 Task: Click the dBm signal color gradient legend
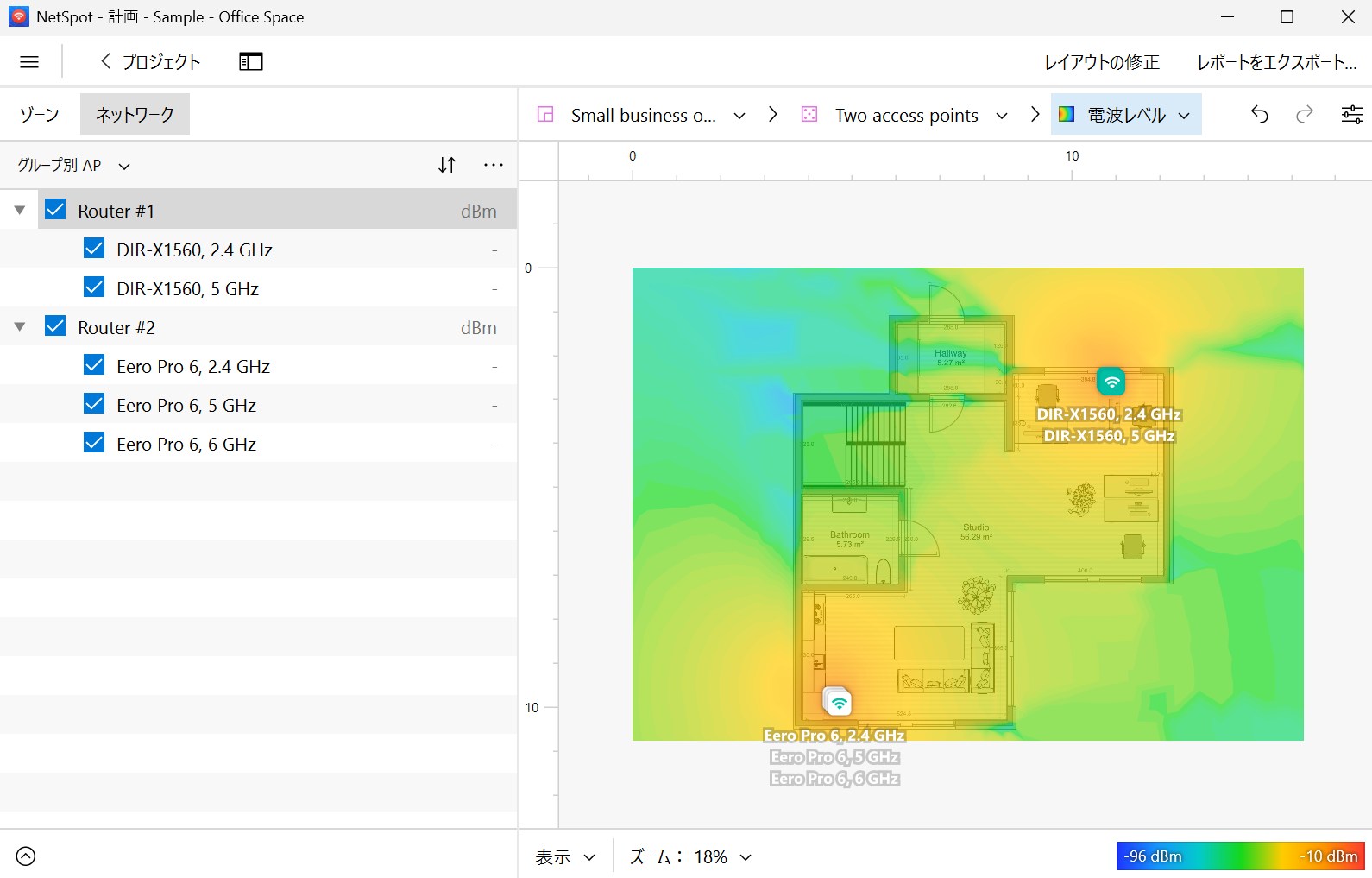click(1240, 856)
